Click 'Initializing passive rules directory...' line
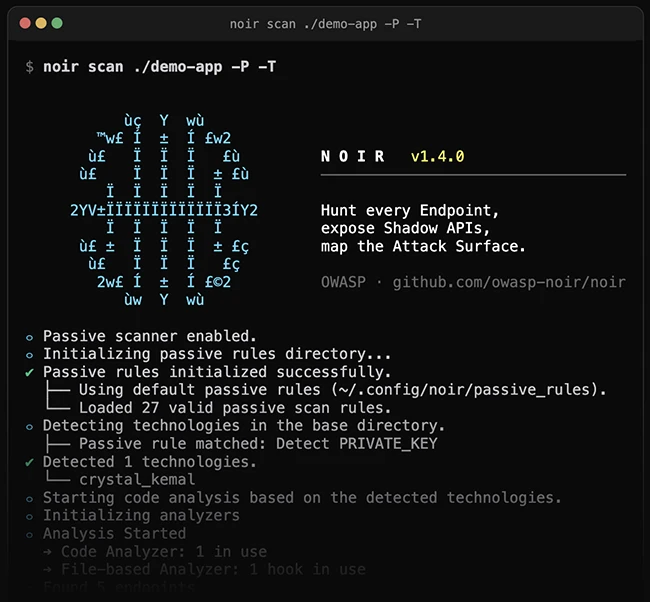The width and height of the screenshot is (650, 602). point(217,354)
